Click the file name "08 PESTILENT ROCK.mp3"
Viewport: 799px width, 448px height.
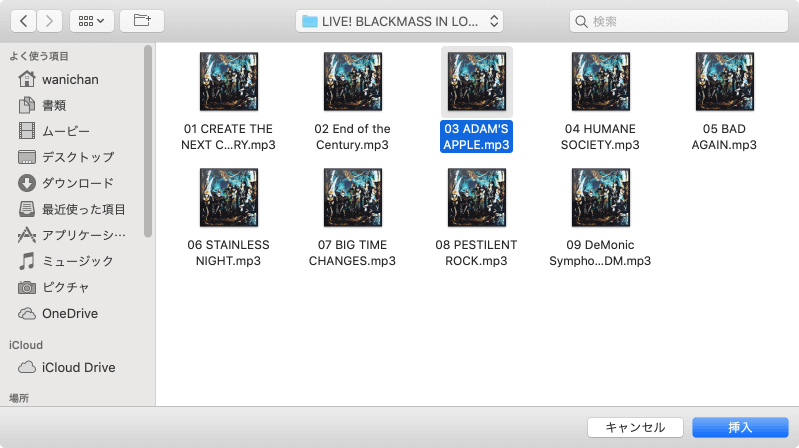[x=476, y=253]
